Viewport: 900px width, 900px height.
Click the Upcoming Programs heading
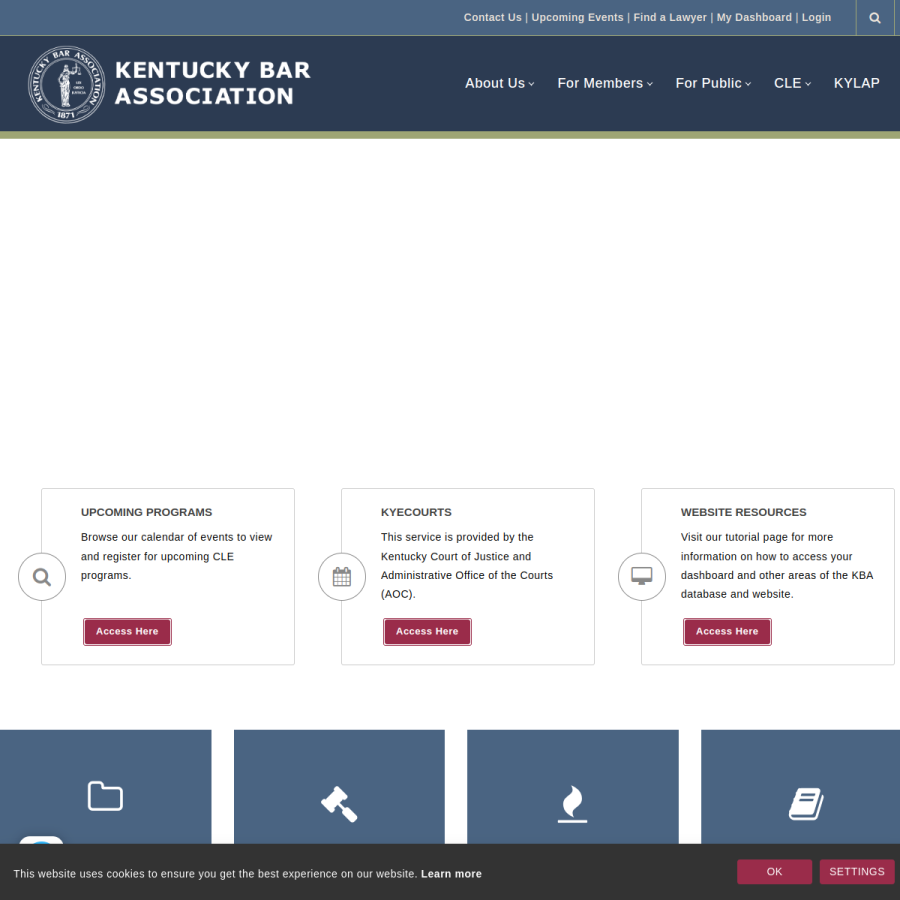click(146, 512)
